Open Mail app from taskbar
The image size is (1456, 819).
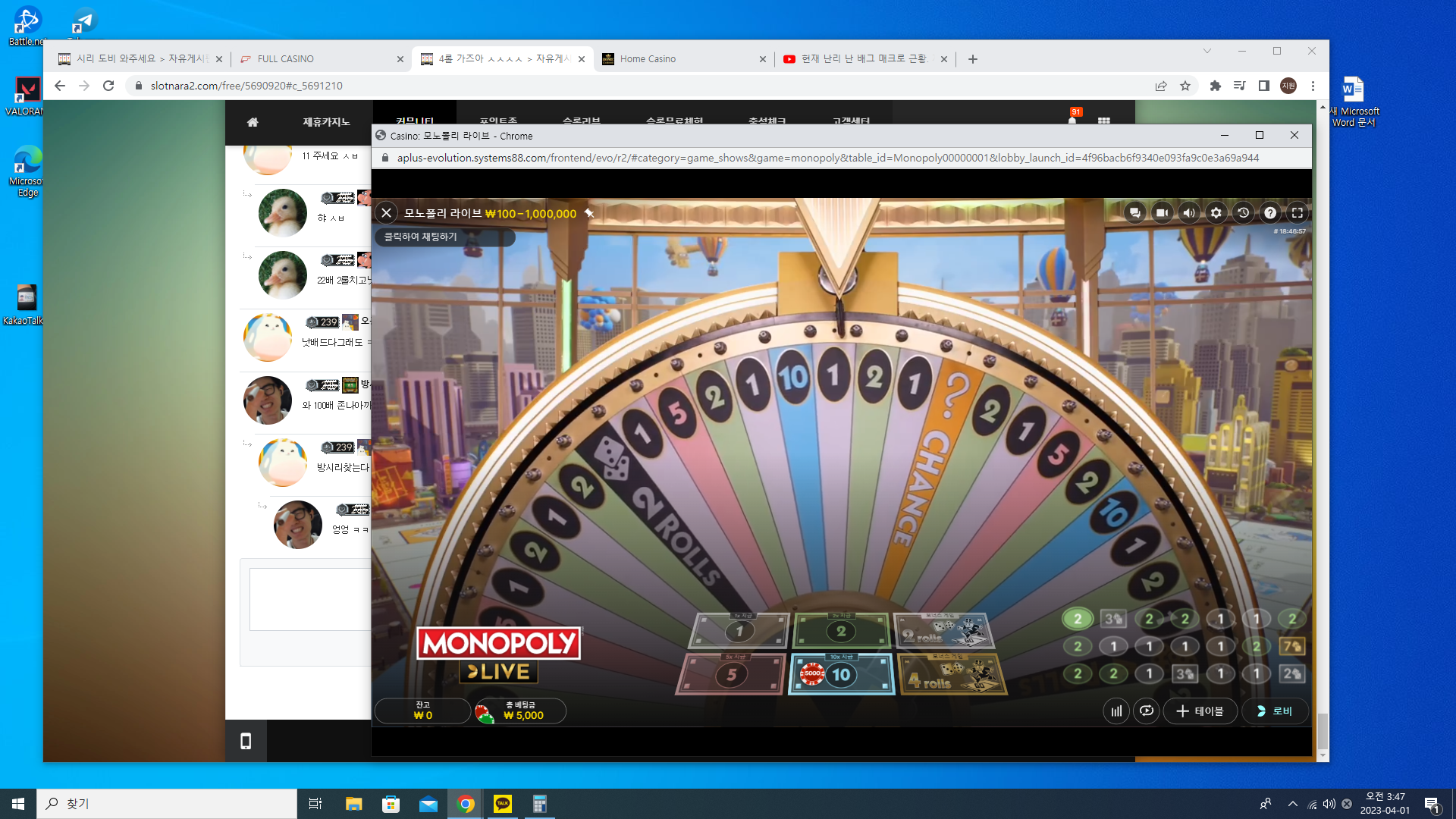[x=428, y=804]
